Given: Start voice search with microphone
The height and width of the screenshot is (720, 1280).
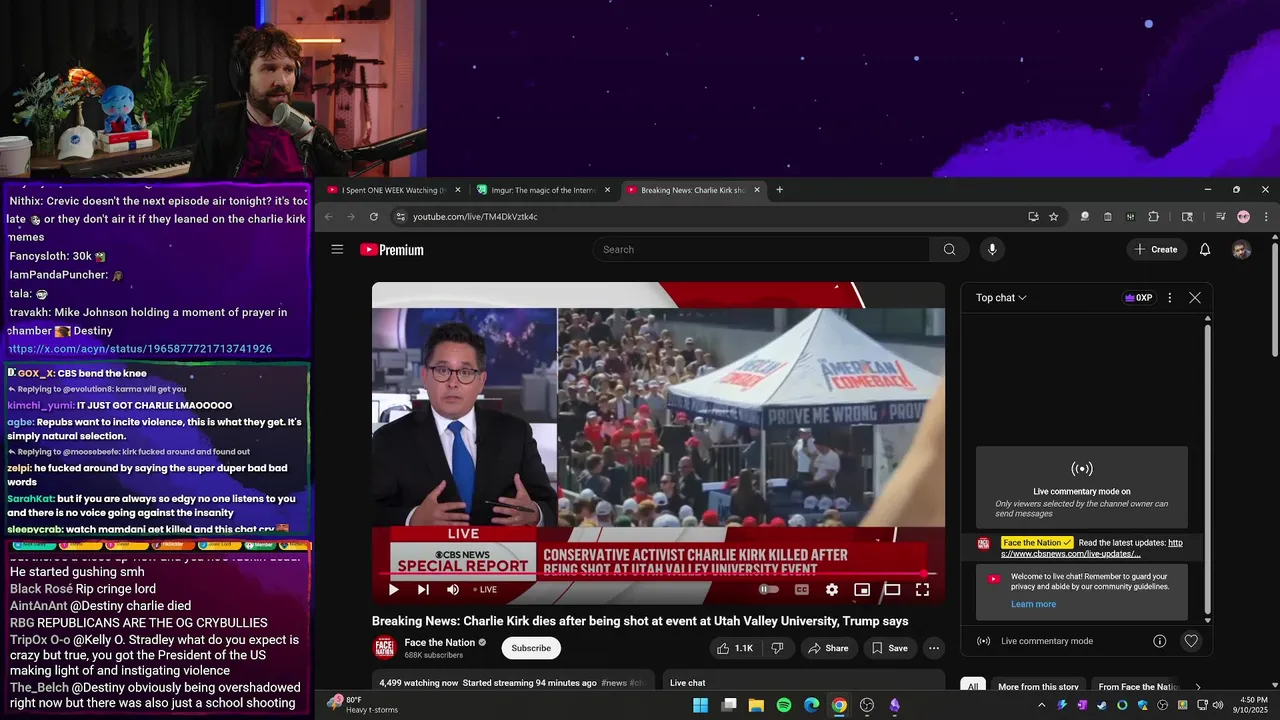Looking at the screenshot, I should pos(992,250).
